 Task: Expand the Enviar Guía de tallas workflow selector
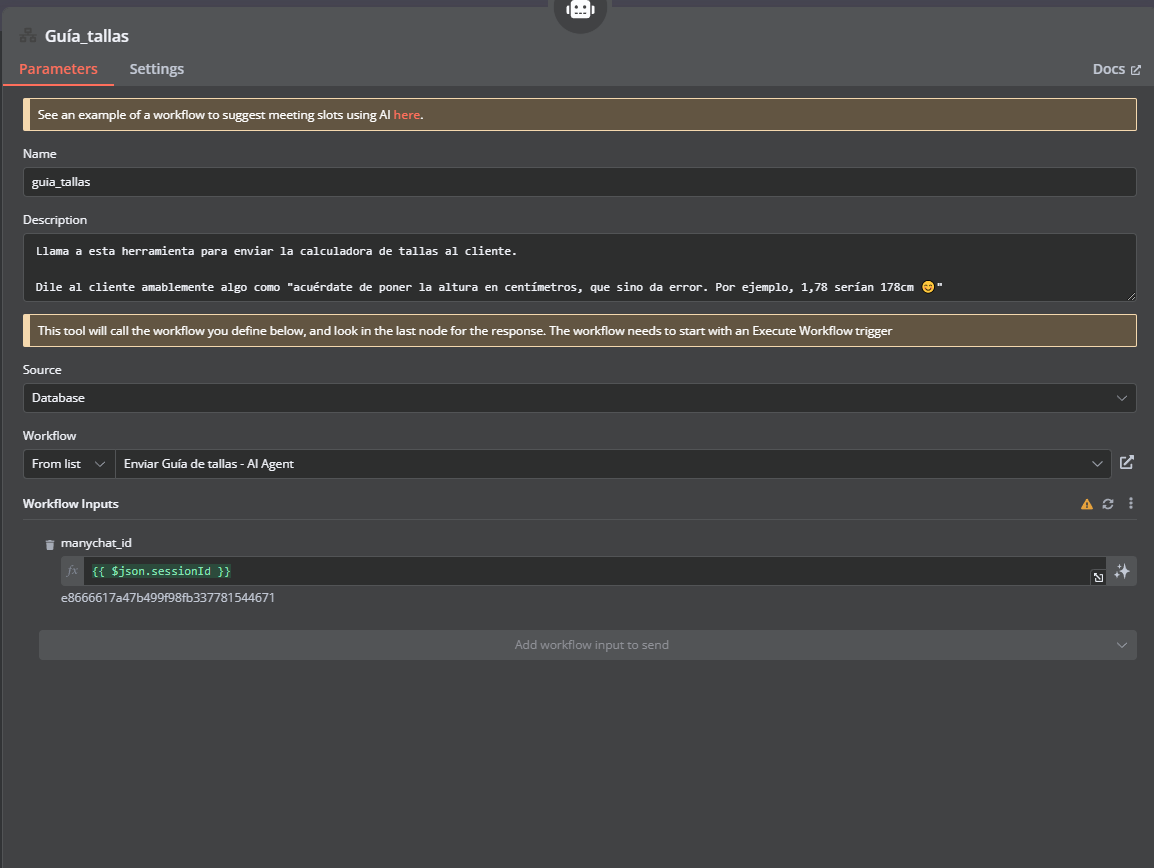tap(612, 464)
